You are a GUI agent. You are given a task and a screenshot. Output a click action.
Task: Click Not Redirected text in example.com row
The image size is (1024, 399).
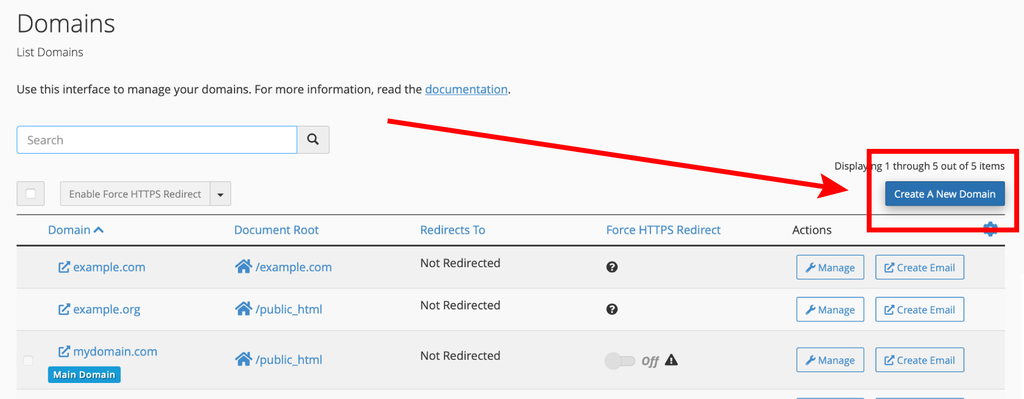460,263
